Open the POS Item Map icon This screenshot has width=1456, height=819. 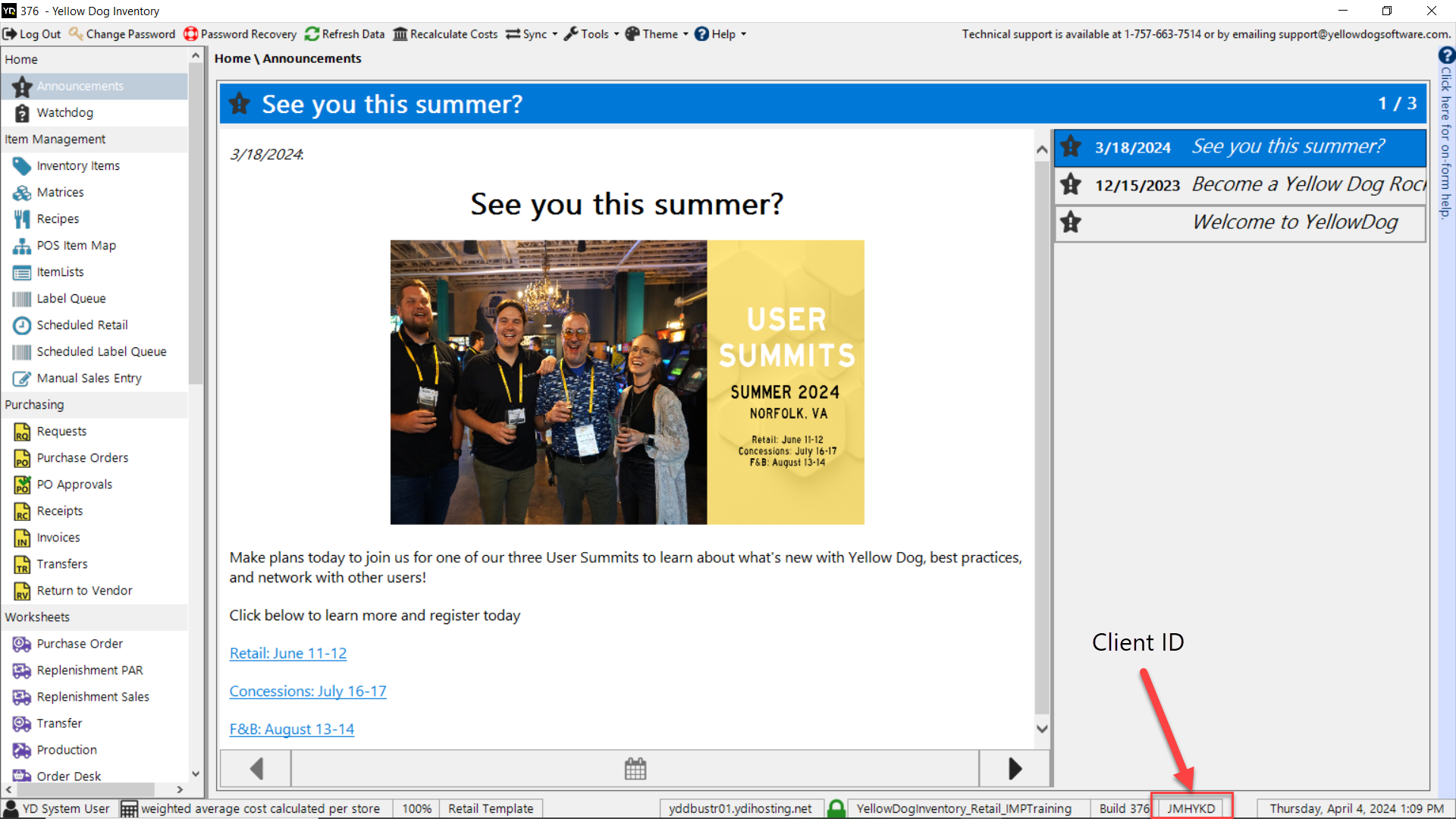point(22,246)
